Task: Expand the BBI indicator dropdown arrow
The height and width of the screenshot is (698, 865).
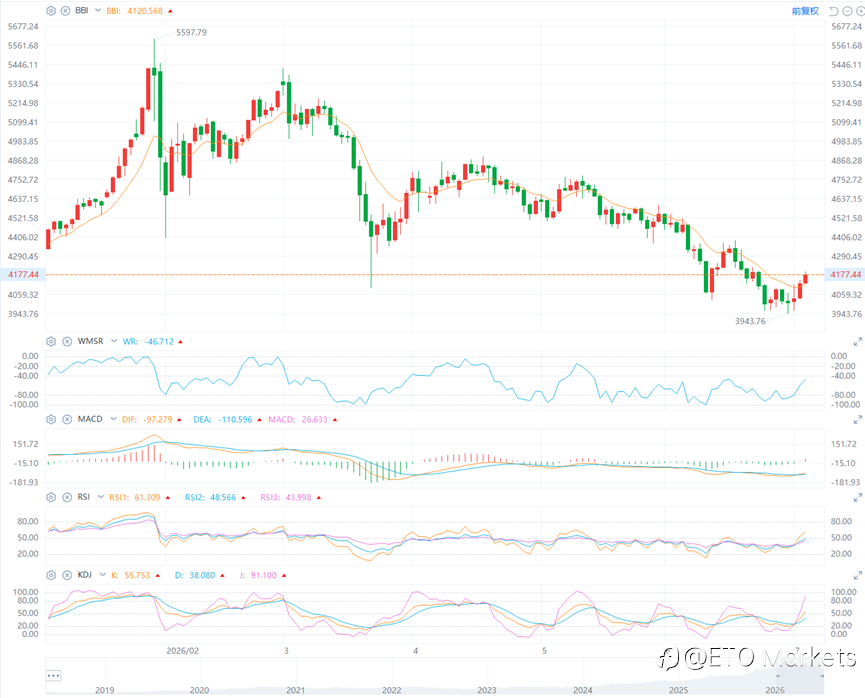Action: 98,10
